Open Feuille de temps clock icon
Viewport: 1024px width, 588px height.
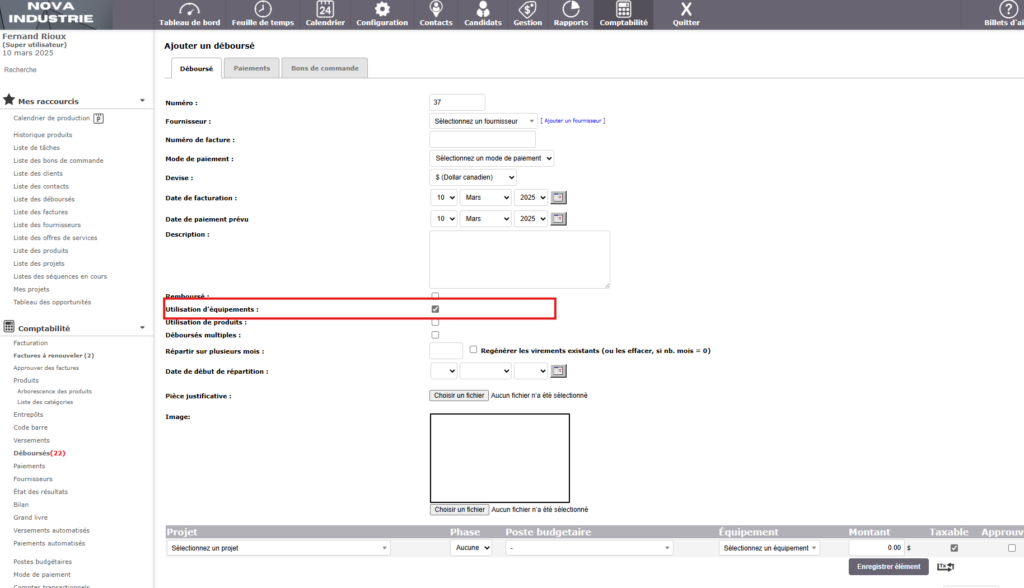263,10
